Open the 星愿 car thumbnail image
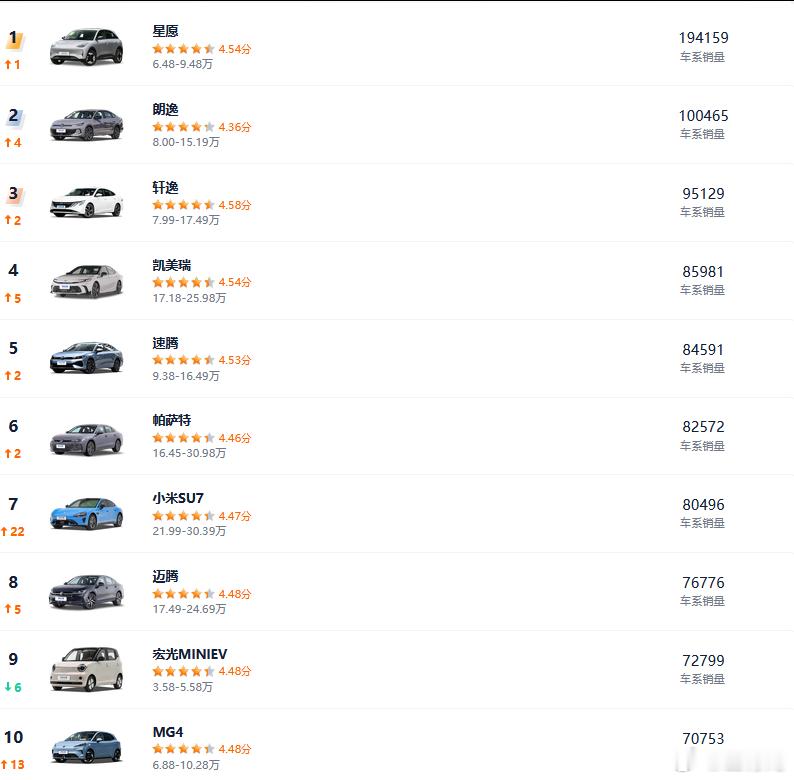This screenshot has width=794, height=780. click(87, 47)
